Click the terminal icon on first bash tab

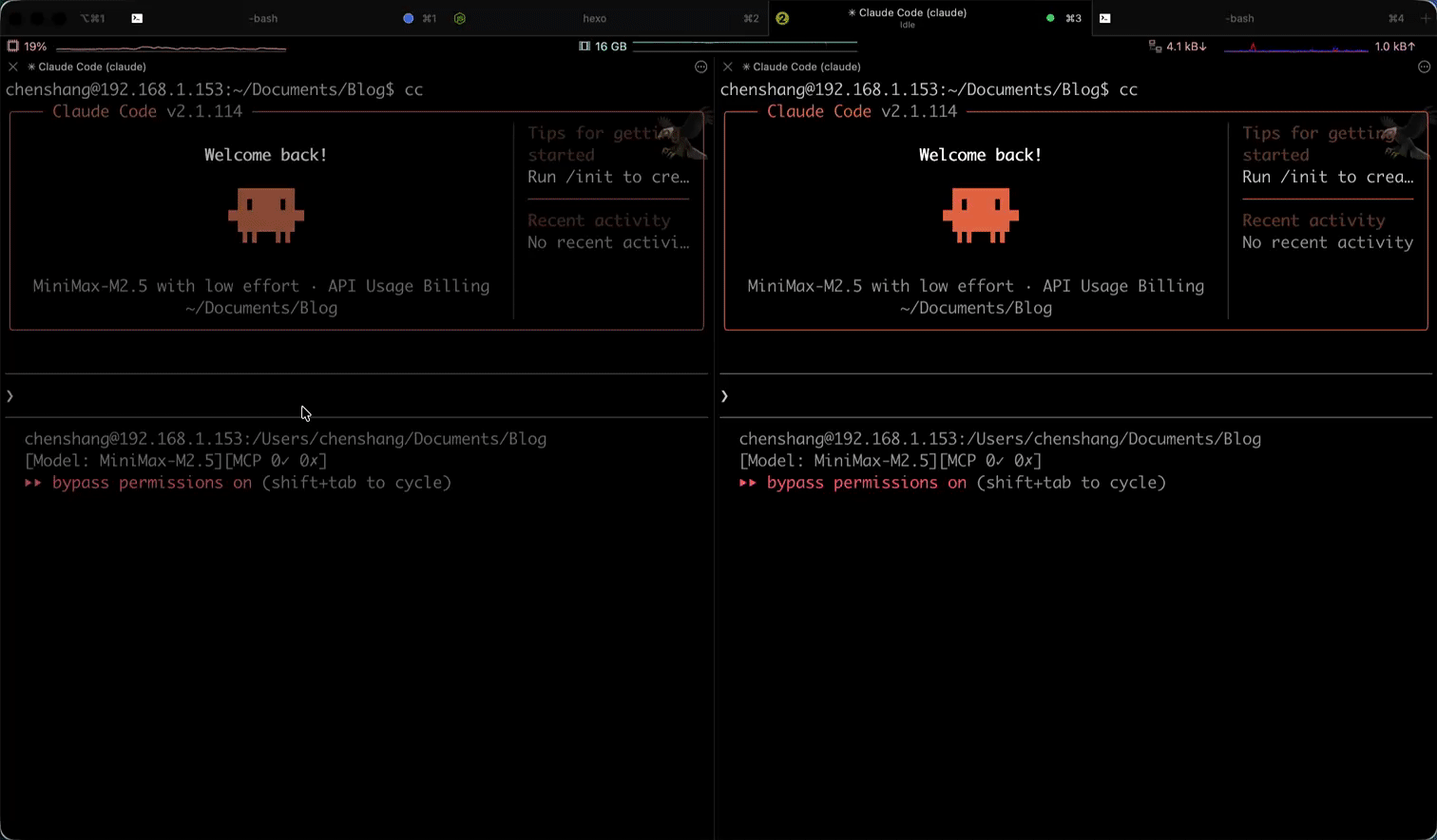pyautogui.click(x=137, y=18)
